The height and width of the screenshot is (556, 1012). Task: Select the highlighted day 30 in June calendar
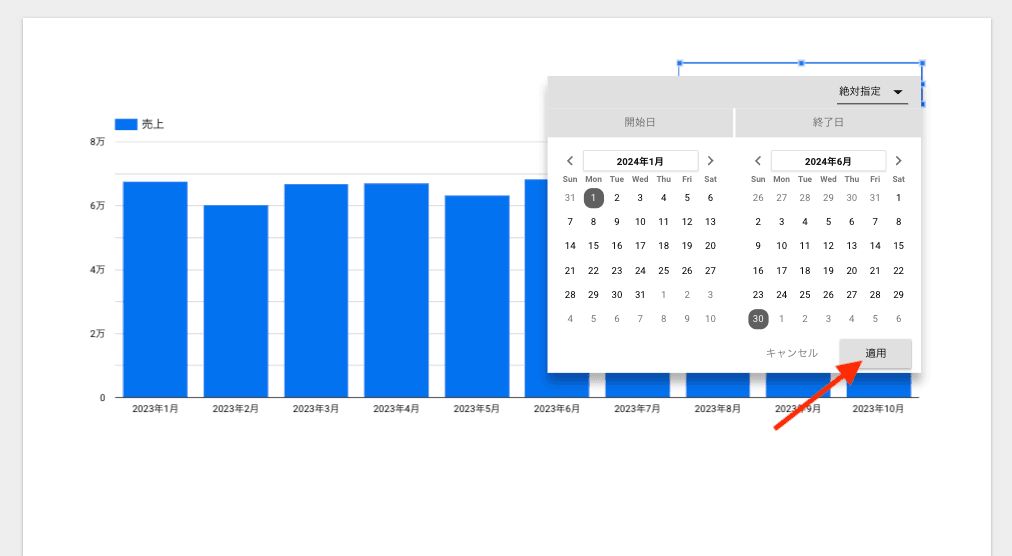(758, 319)
